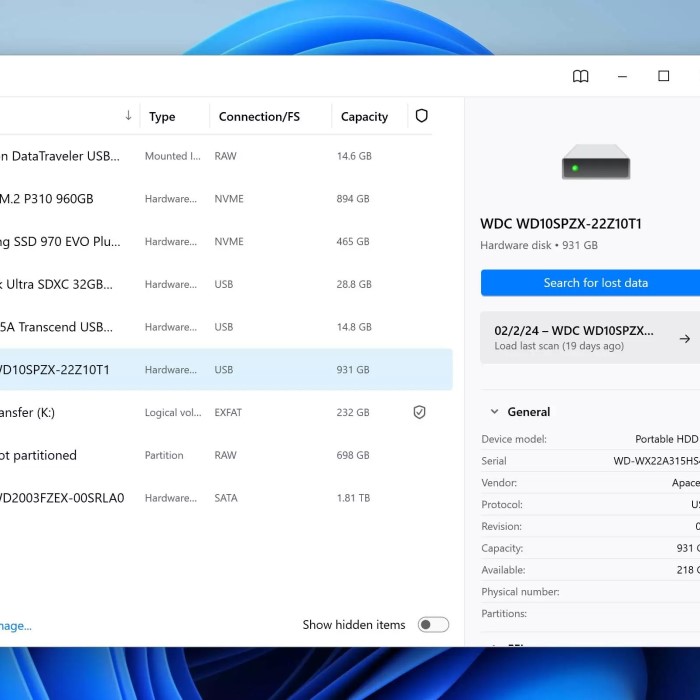
Task: Click the 14.8 GB capacity cell
Action: click(x=354, y=327)
